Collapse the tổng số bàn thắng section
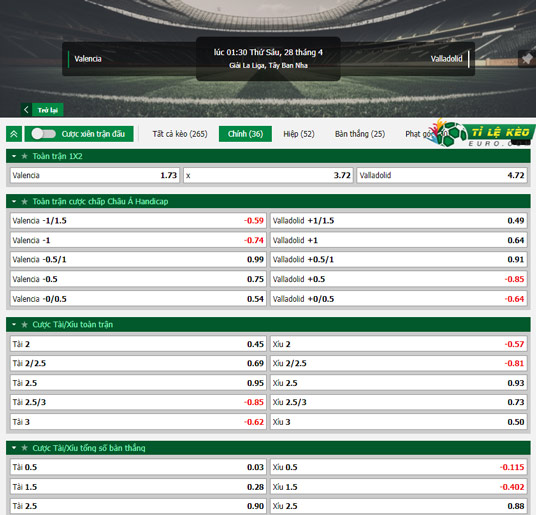Viewport: 536px width, 515px height. point(14,448)
